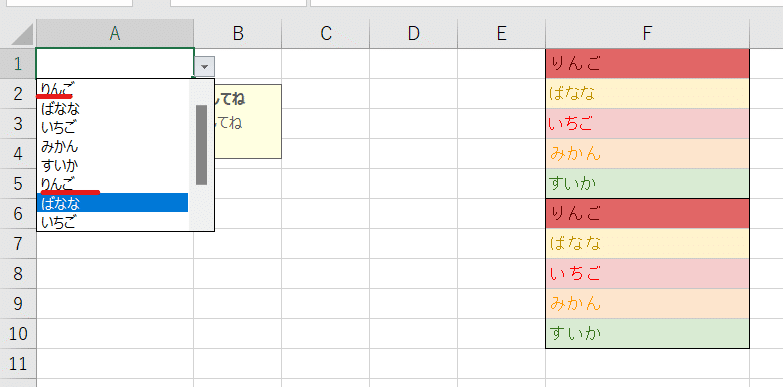Select column F header

[x=647, y=33]
